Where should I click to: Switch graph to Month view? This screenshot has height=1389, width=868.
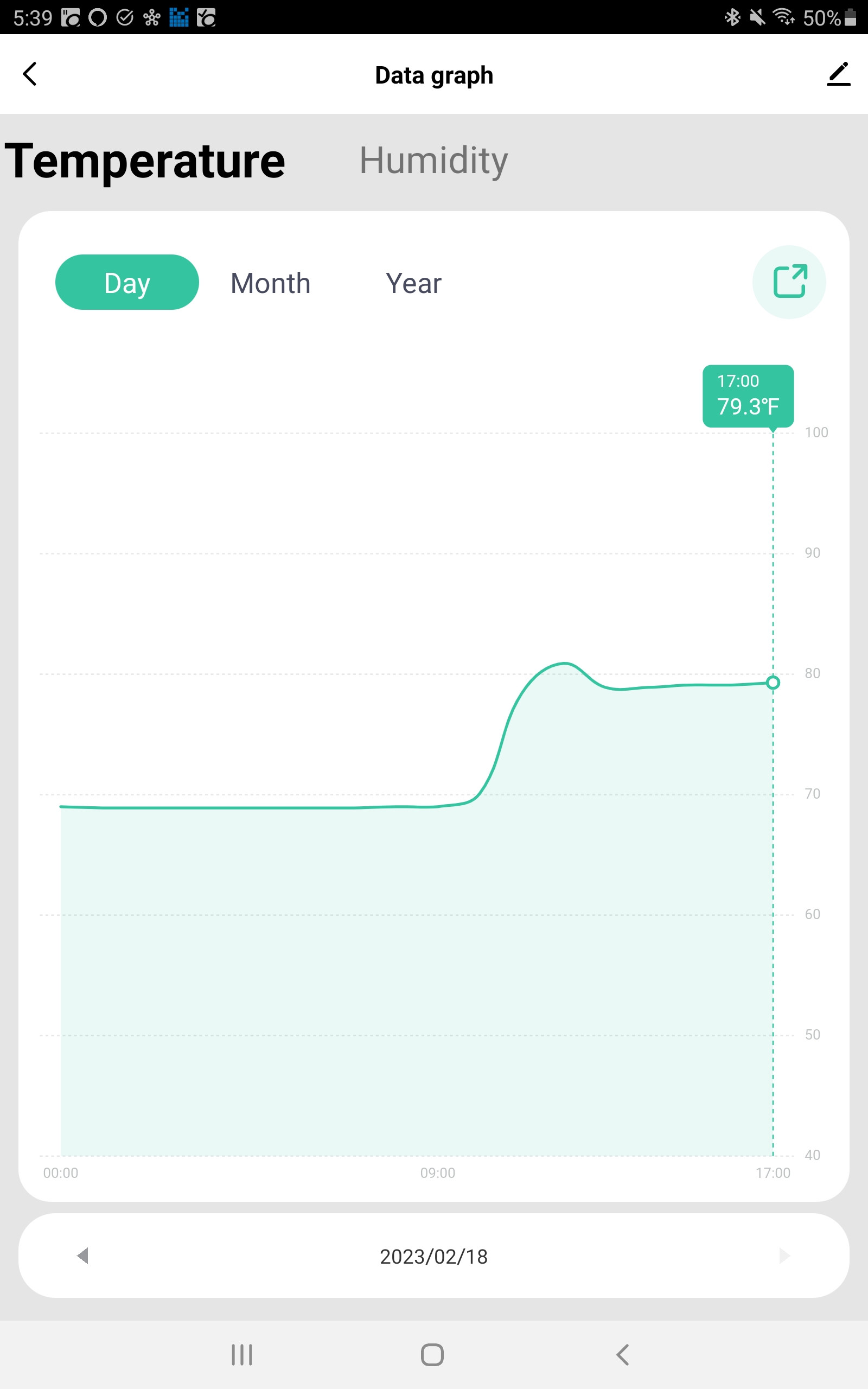[x=270, y=283]
